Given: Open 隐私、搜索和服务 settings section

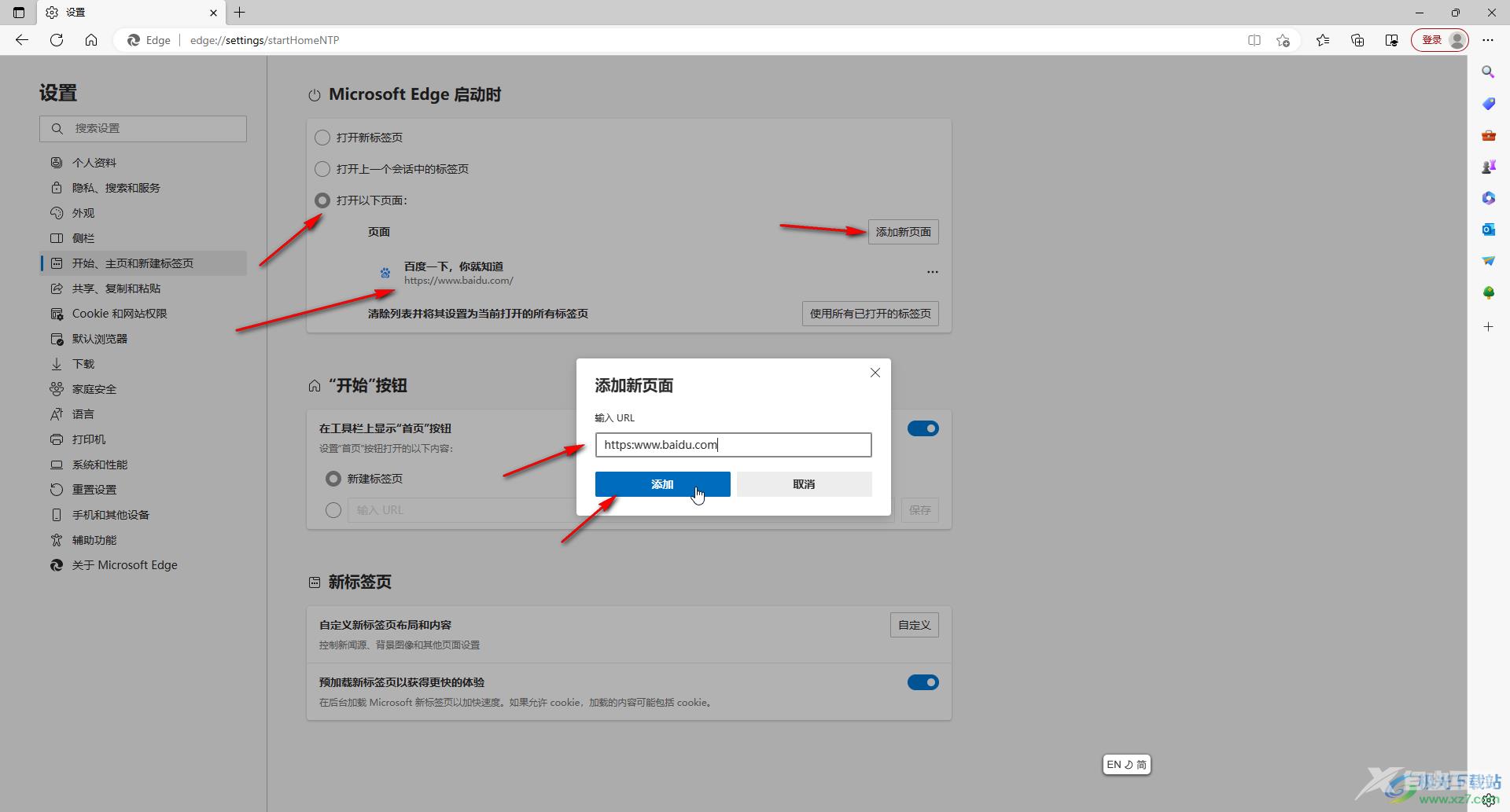Looking at the screenshot, I should (143, 188).
